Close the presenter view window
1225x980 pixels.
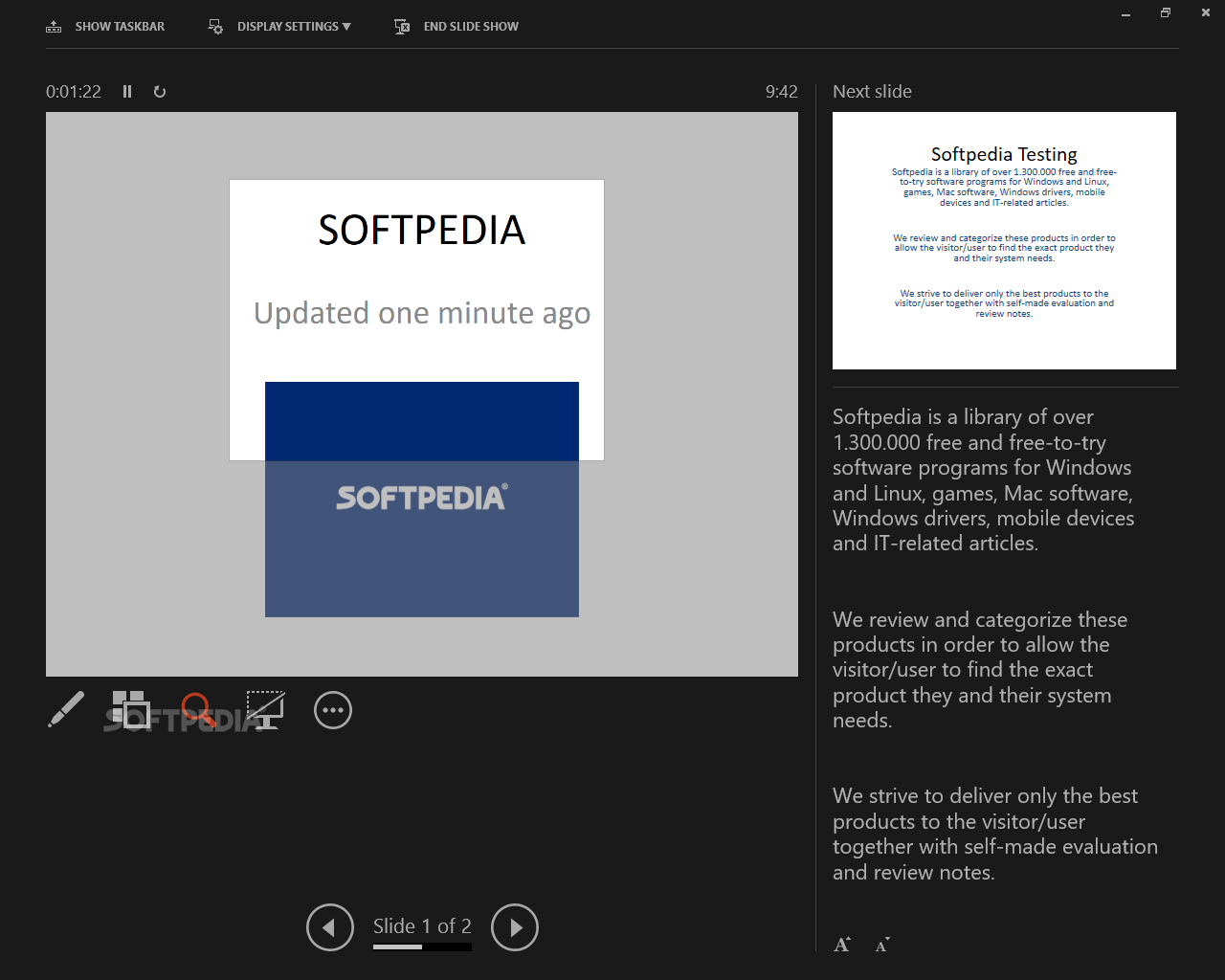(1205, 13)
